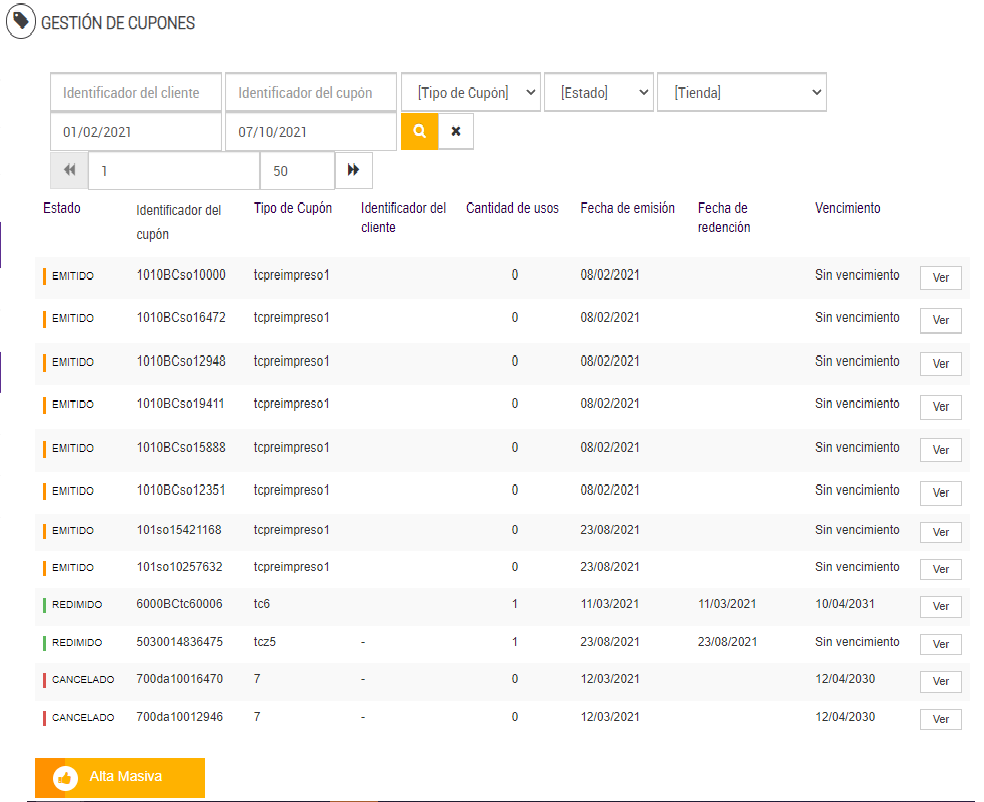
Task: Click thumbs-up icon on Alta Masiva
Action: 66,777
